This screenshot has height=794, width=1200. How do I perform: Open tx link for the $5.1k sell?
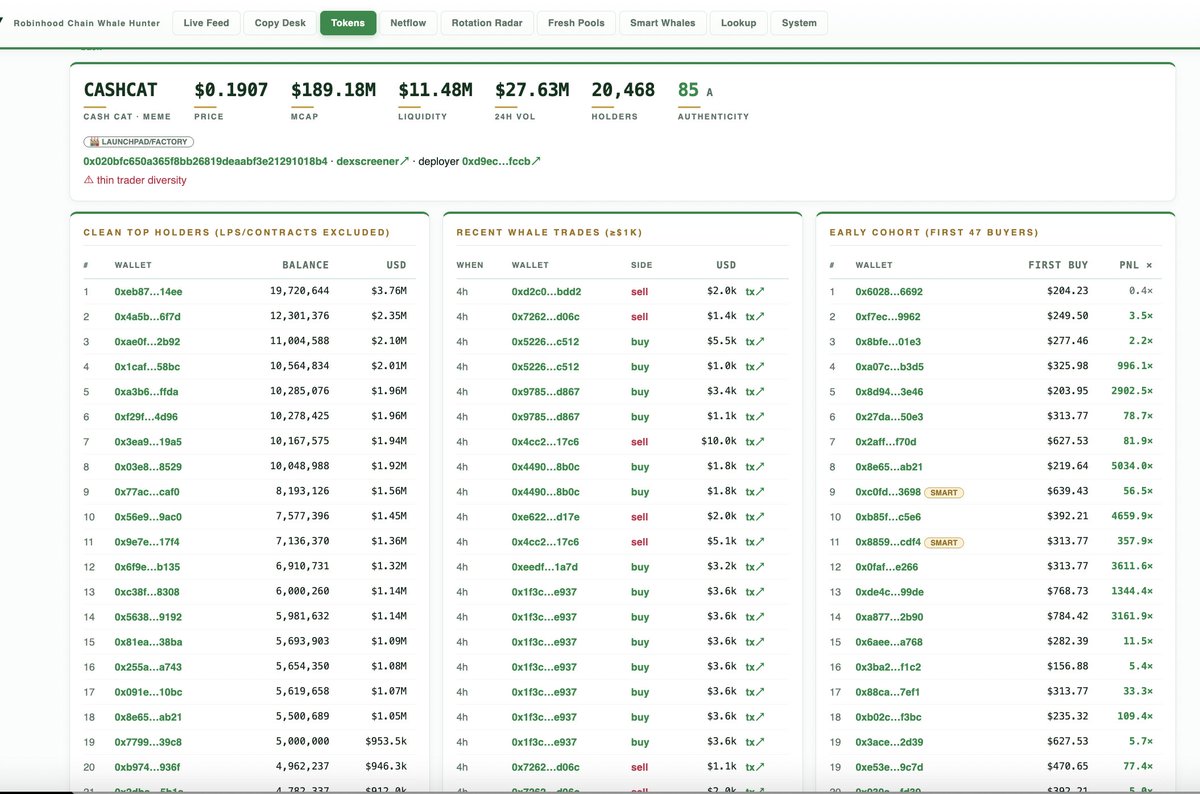click(755, 542)
